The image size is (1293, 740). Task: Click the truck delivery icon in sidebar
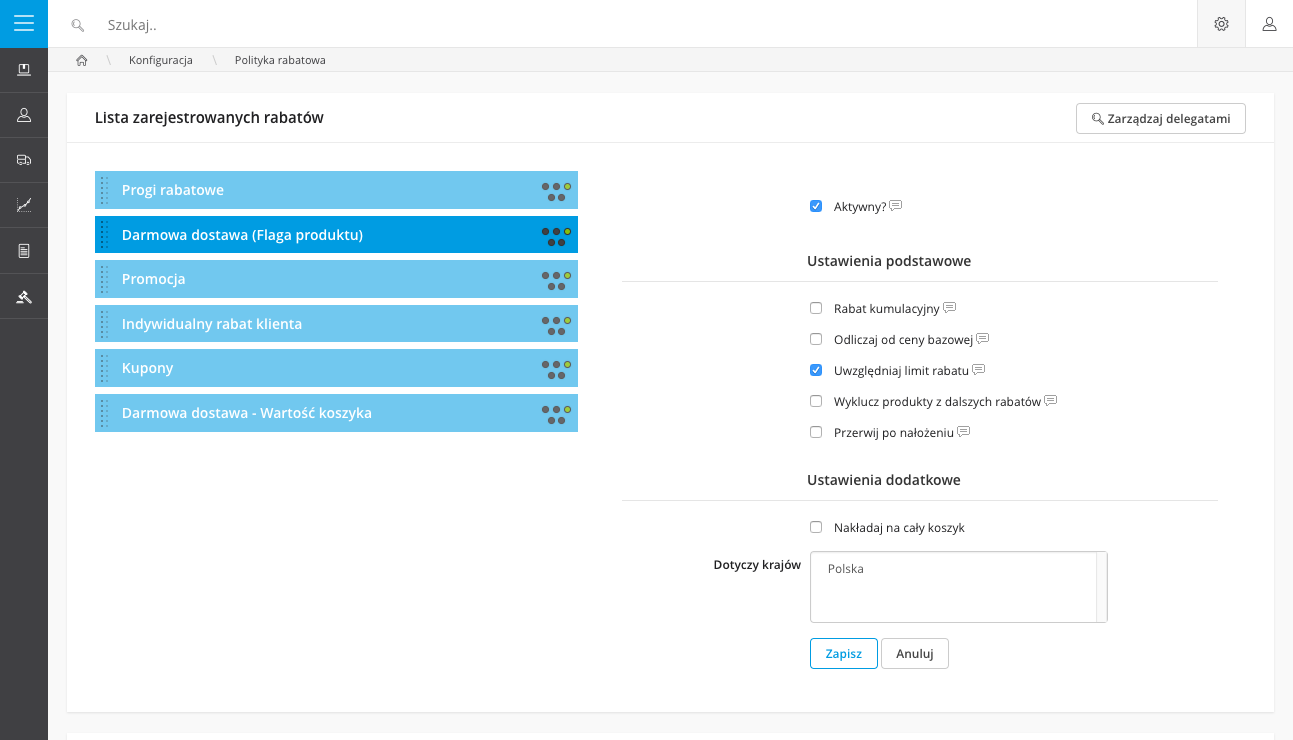coord(24,160)
